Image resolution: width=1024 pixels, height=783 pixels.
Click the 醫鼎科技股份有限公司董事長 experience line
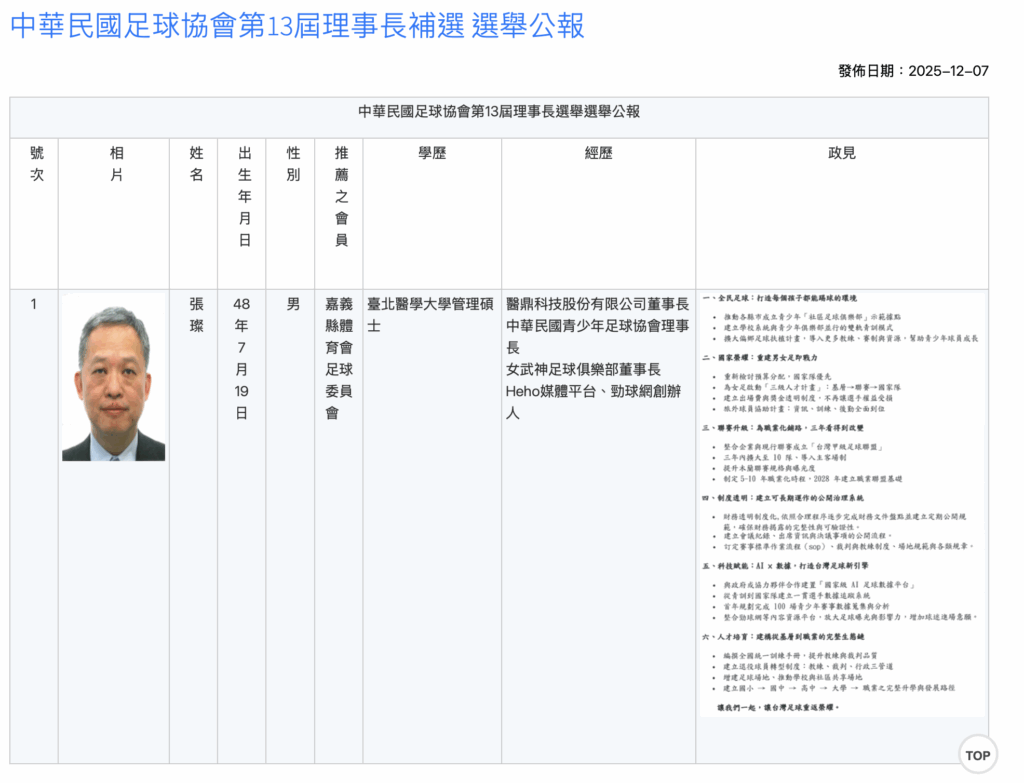pos(598,304)
